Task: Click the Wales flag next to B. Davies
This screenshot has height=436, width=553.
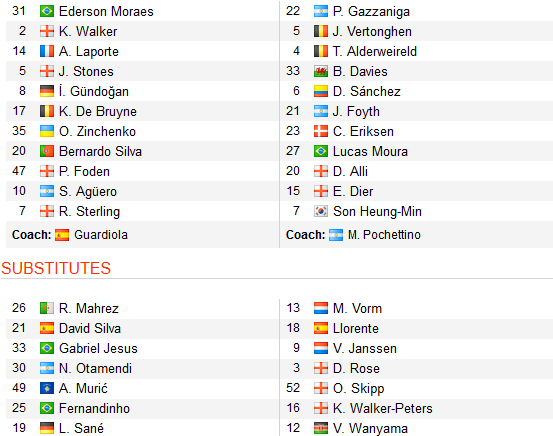Action: (x=321, y=71)
